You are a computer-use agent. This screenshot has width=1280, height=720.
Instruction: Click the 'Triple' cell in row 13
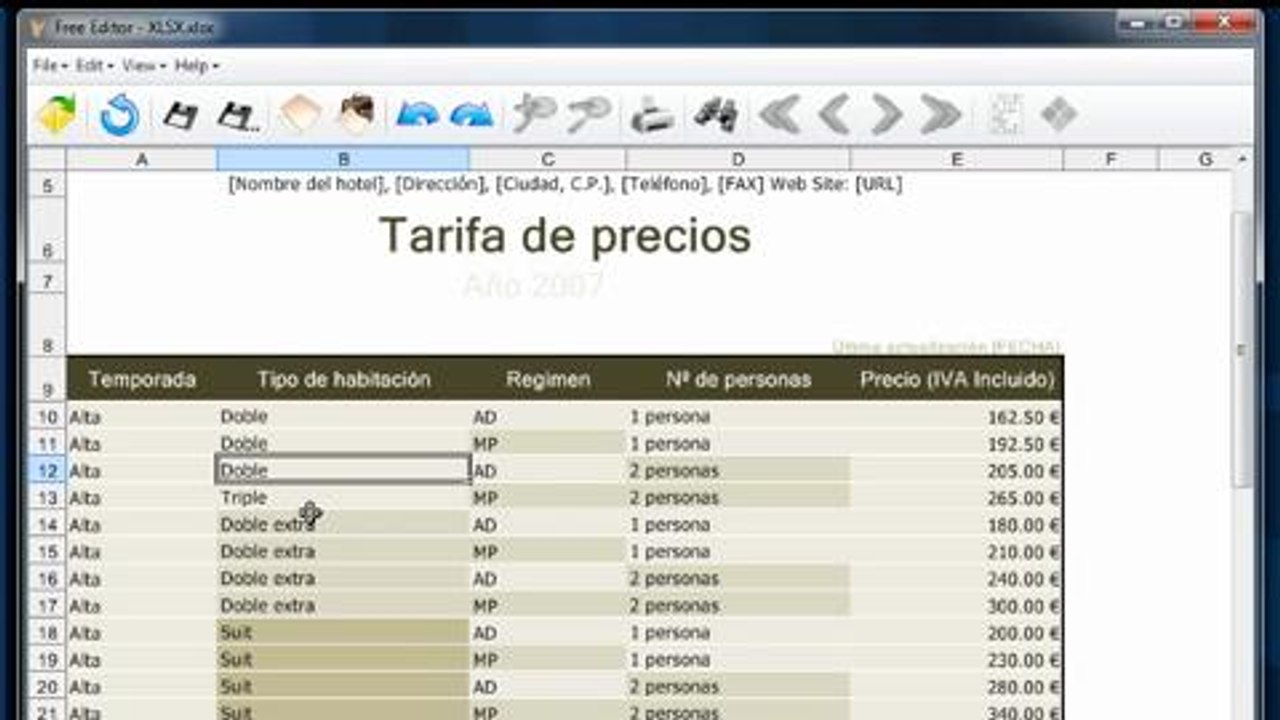click(x=343, y=497)
